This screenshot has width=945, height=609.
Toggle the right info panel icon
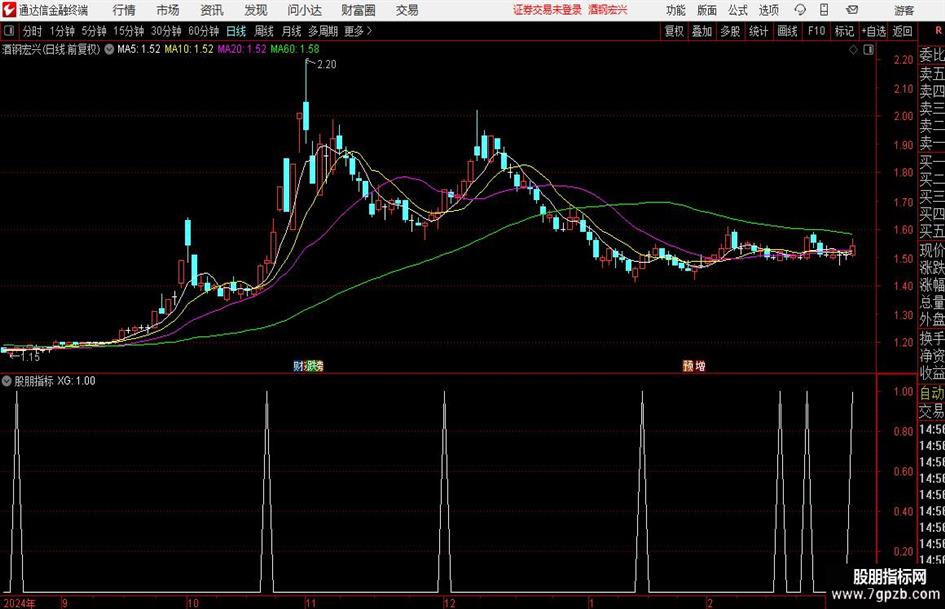click(868, 50)
